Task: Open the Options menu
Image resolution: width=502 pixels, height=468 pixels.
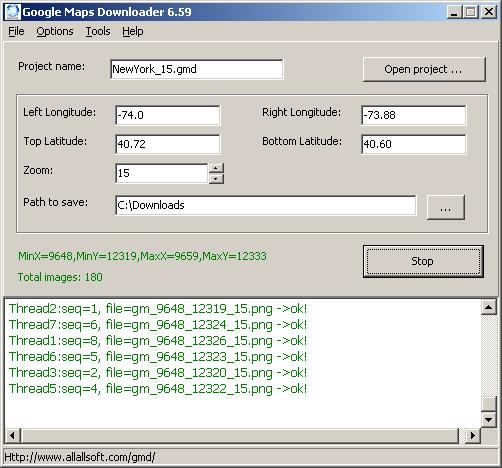Action: (x=55, y=31)
